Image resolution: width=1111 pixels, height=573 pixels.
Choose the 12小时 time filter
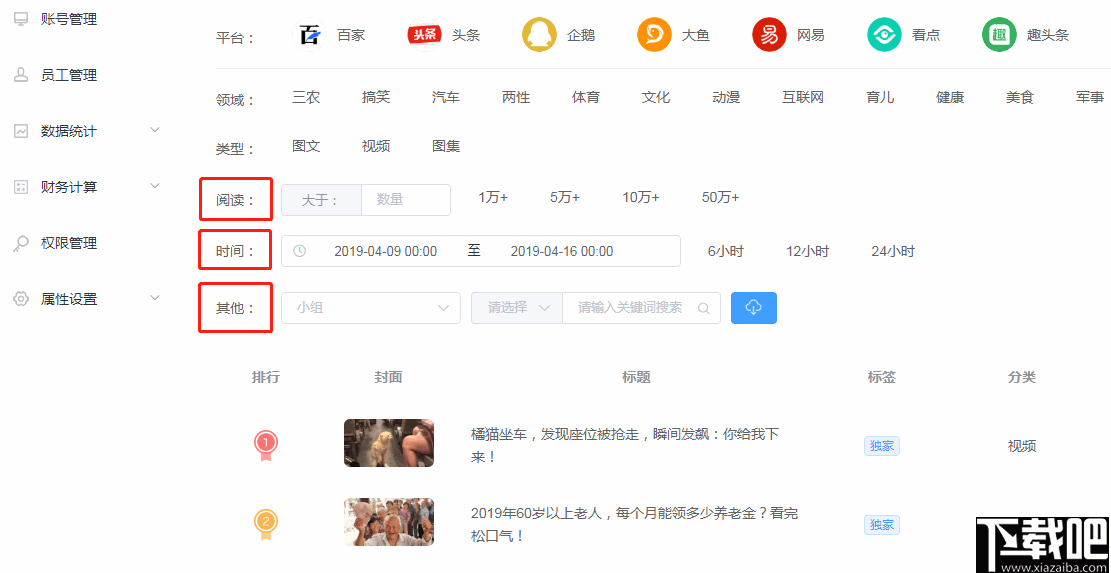[x=807, y=251]
